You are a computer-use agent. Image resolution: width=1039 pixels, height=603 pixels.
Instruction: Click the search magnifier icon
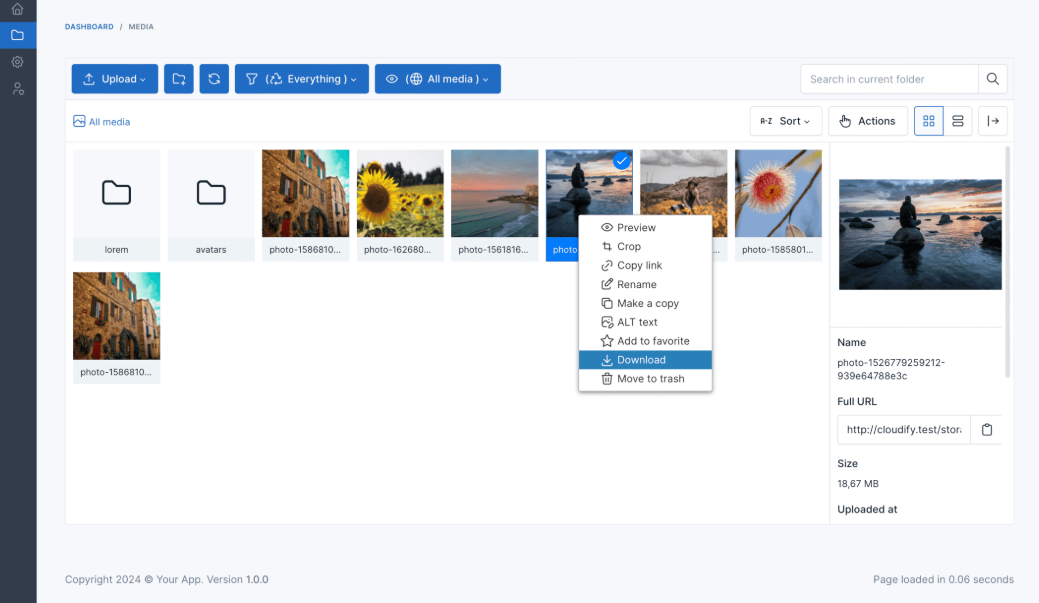[x=993, y=79]
